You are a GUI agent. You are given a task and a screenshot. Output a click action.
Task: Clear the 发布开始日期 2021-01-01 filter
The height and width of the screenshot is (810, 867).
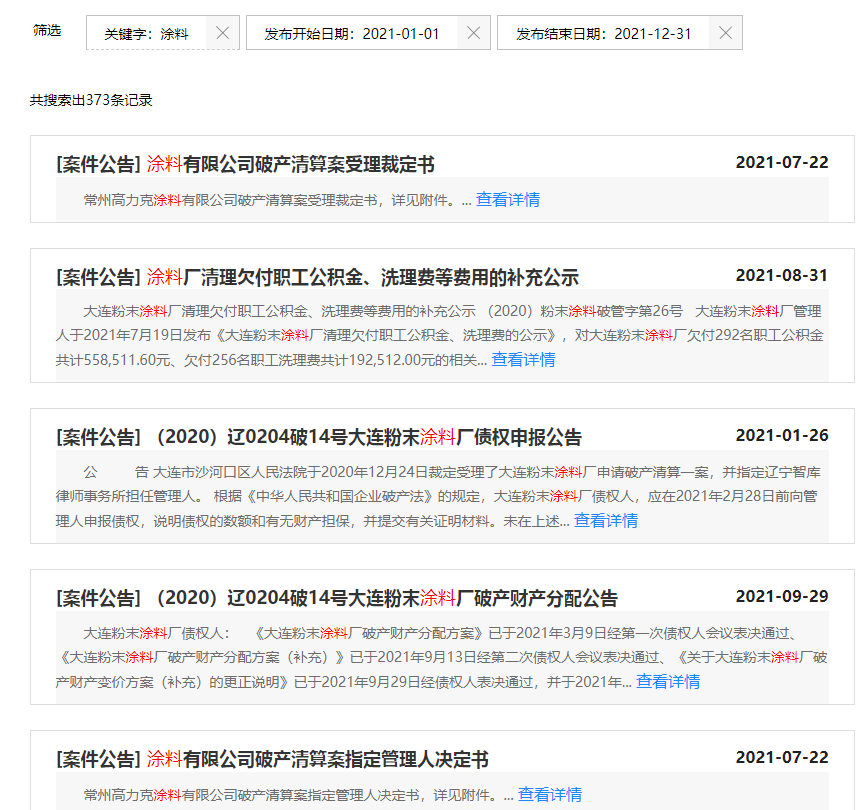click(474, 33)
